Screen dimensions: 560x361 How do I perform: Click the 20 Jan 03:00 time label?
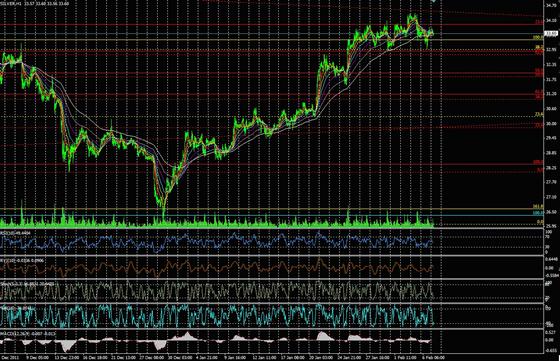(x=320, y=357)
